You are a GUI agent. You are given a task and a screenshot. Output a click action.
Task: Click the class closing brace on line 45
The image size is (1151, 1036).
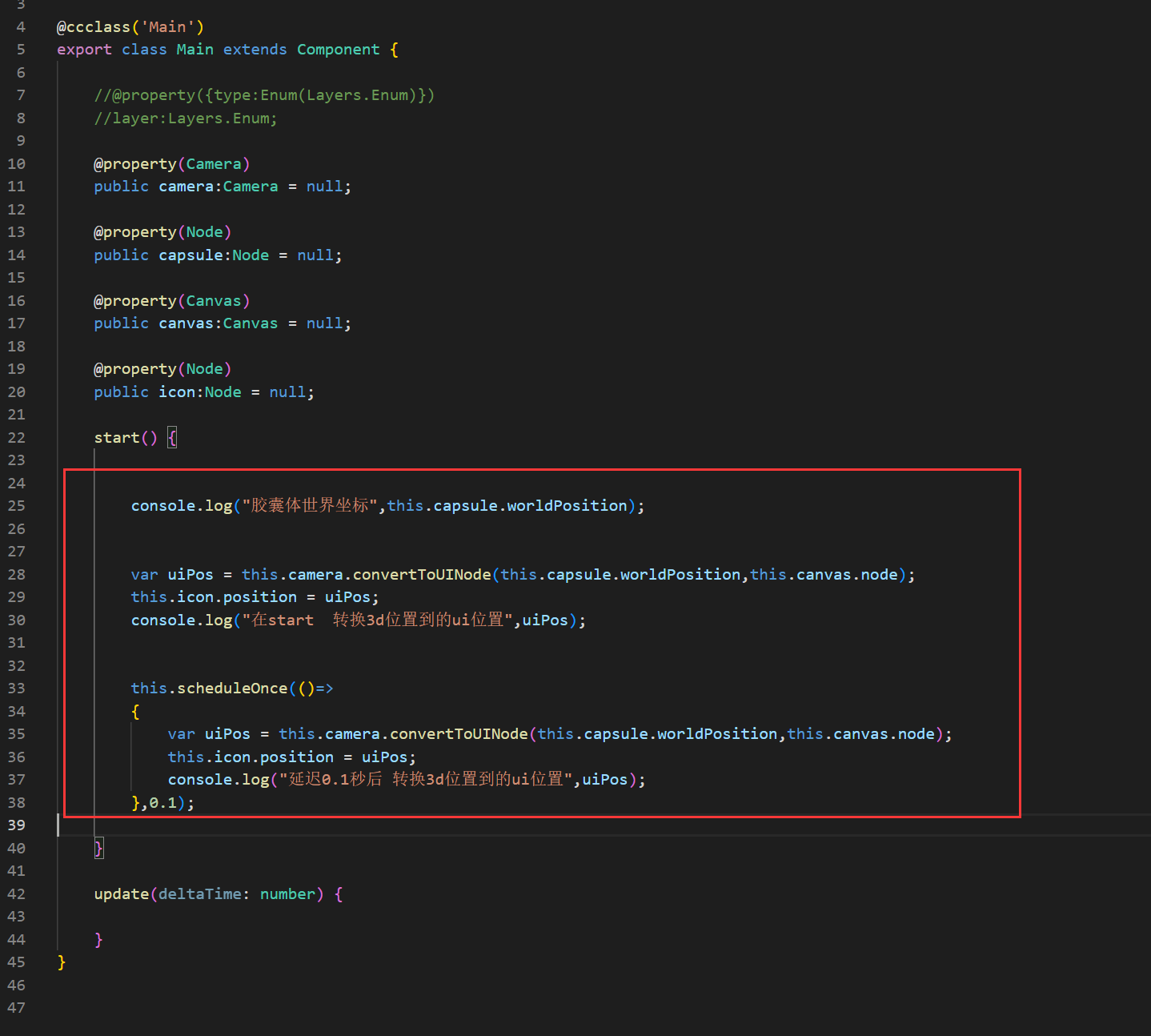62,962
